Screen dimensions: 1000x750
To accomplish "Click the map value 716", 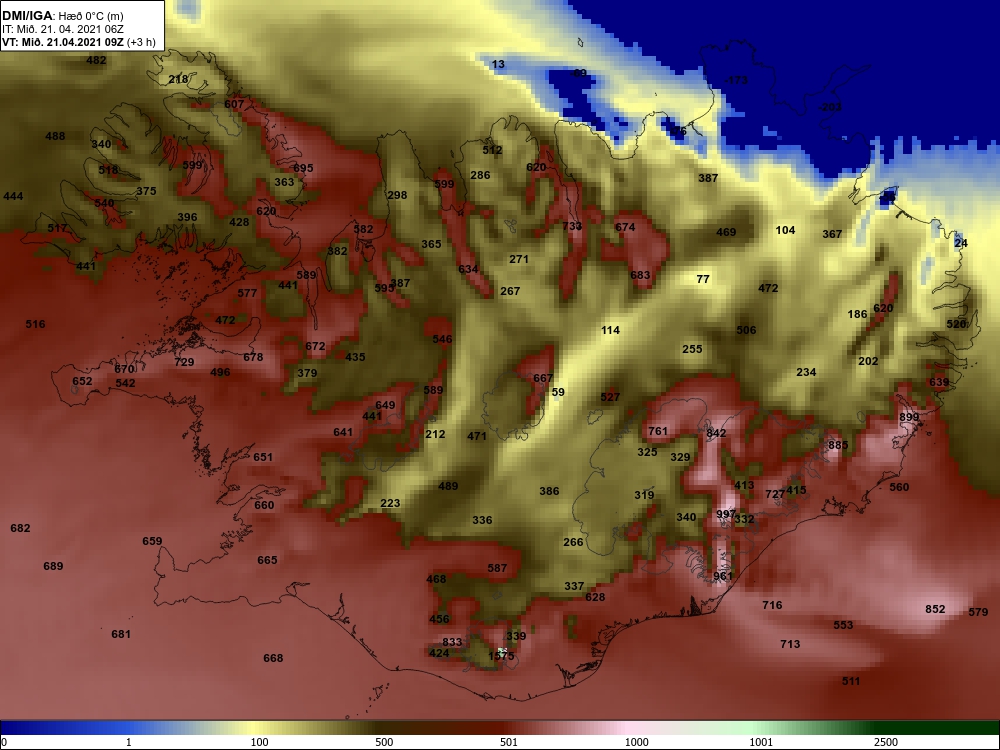I will point(772,605).
